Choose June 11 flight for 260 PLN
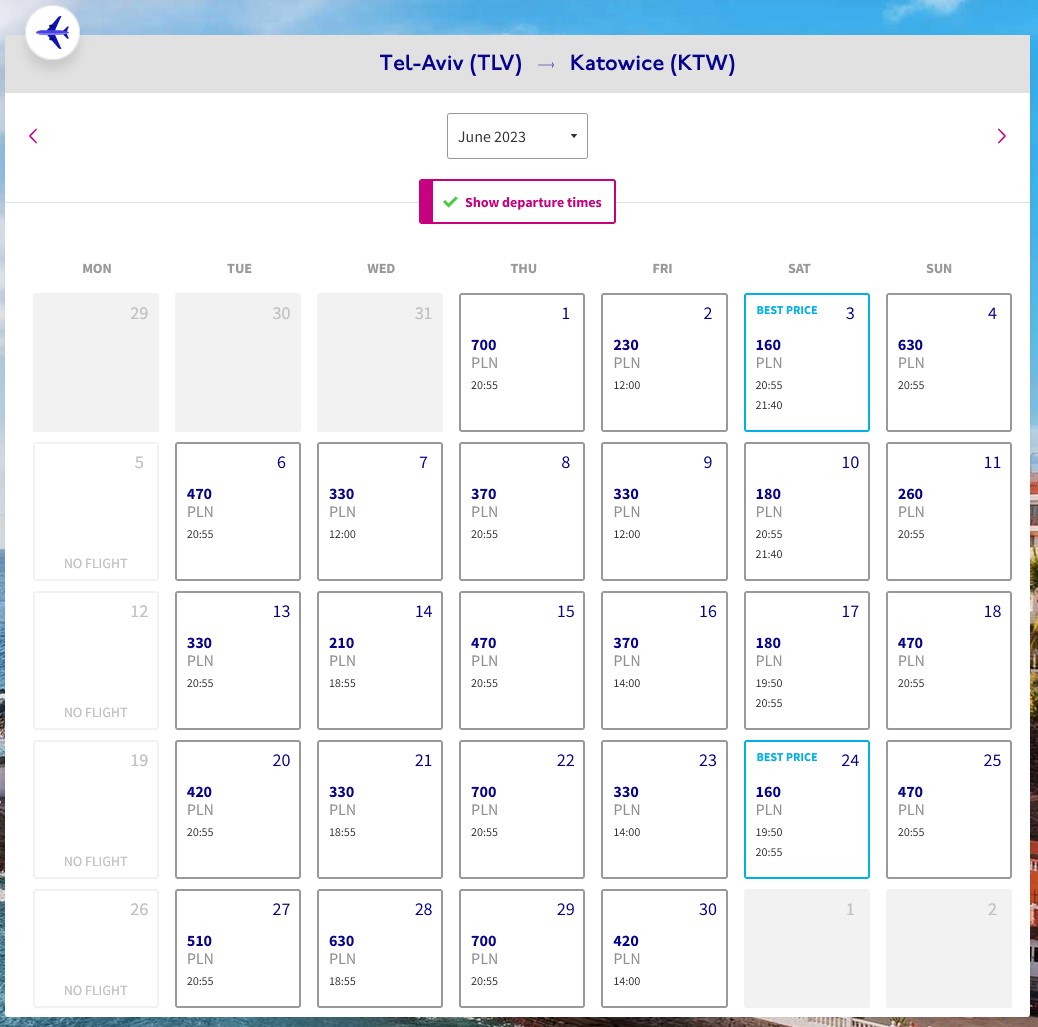 (949, 511)
